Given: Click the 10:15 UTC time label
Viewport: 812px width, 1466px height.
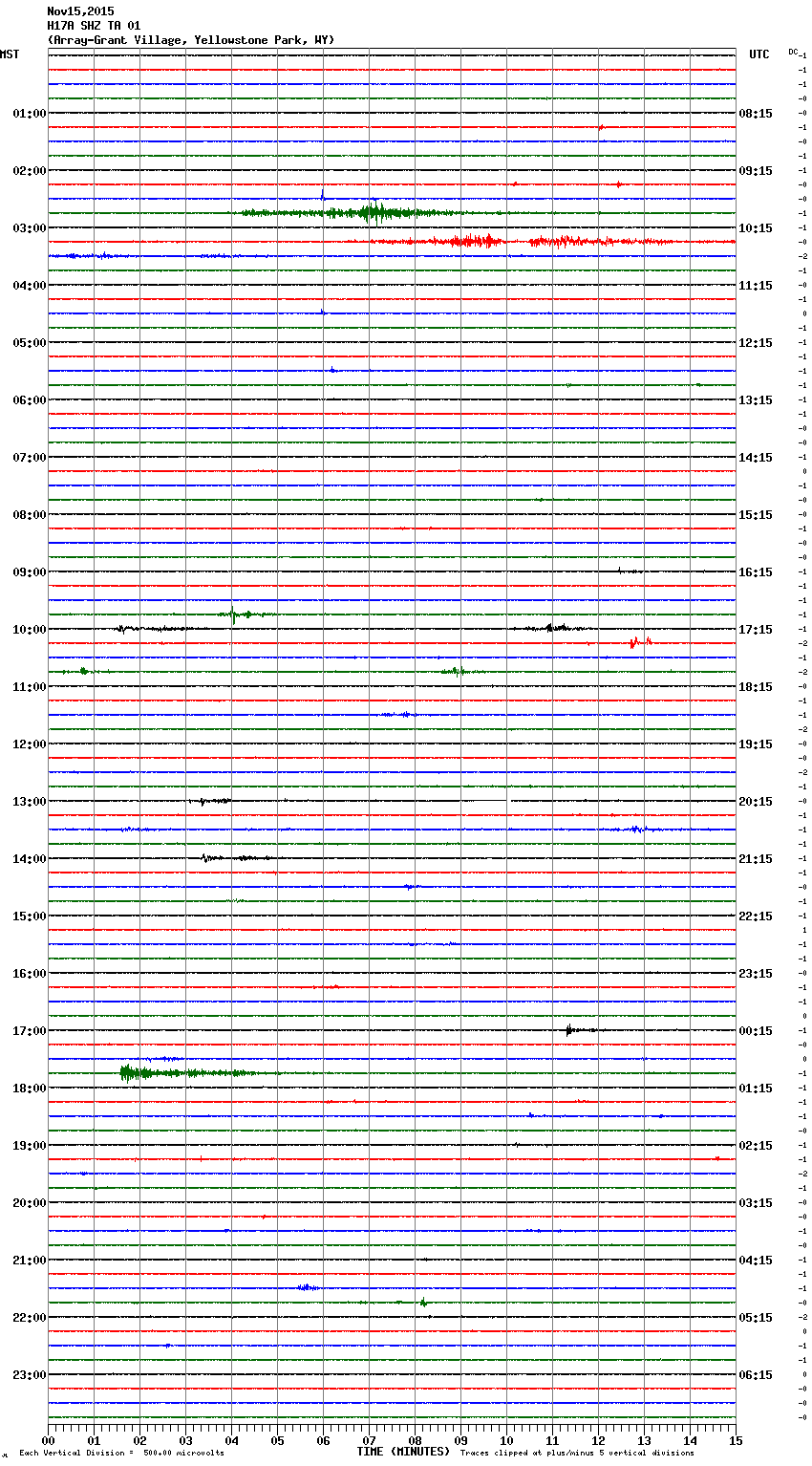Looking at the screenshot, I should [x=756, y=228].
